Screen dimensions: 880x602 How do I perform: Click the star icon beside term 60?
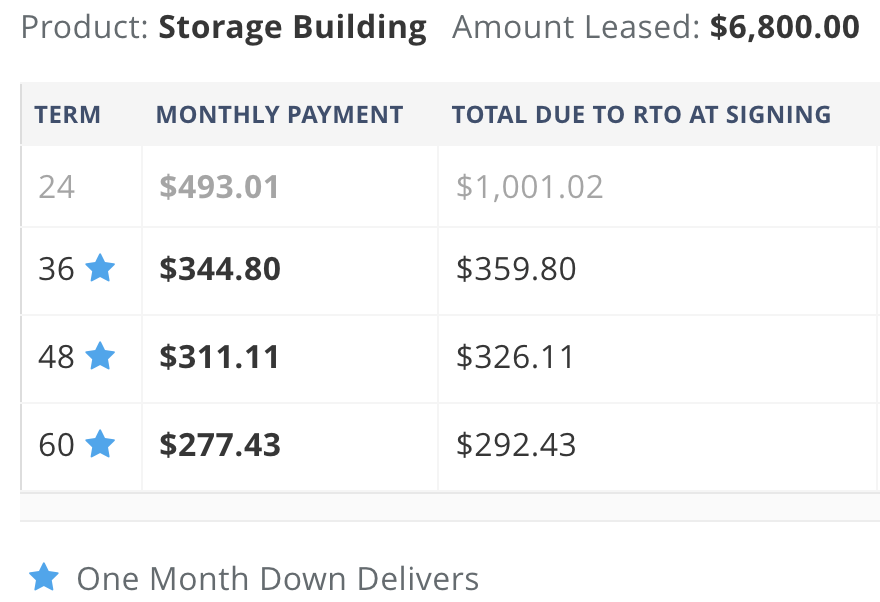[x=100, y=444]
